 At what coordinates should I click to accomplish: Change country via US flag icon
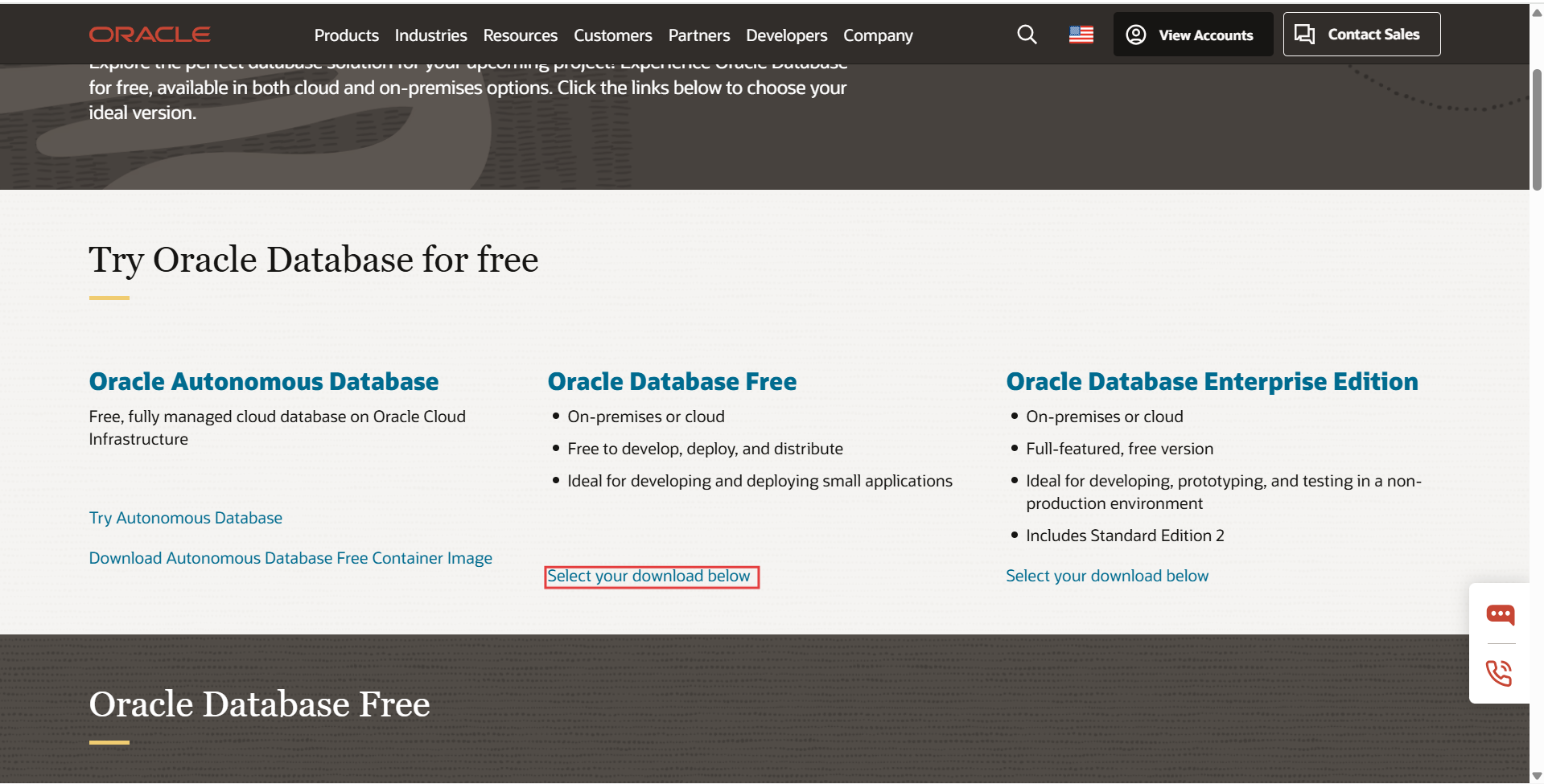(1081, 35)
